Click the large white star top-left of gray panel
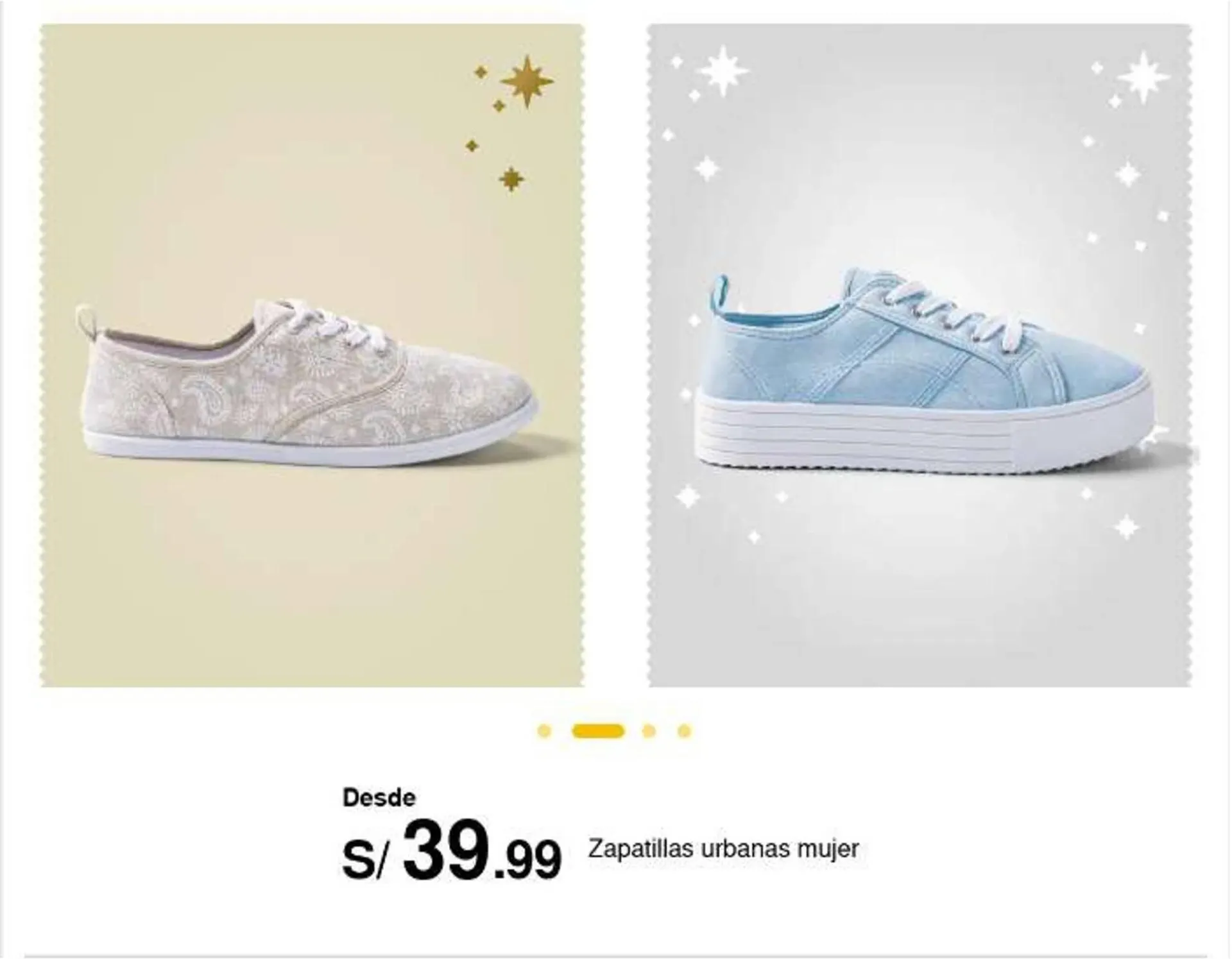This screenshot has width=1232, height=959. coord(724,71)
